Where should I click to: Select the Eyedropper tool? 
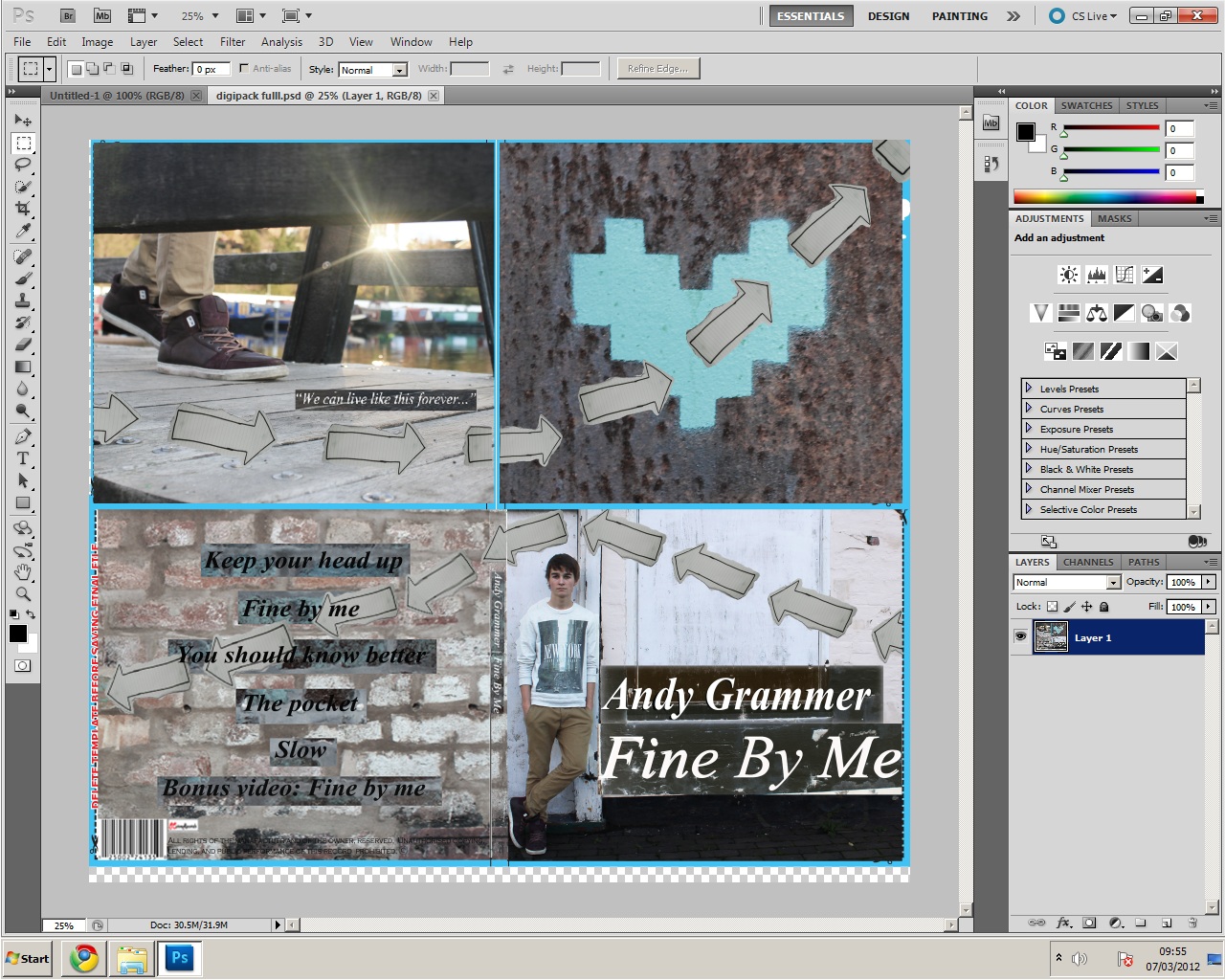tap(23, 231)
